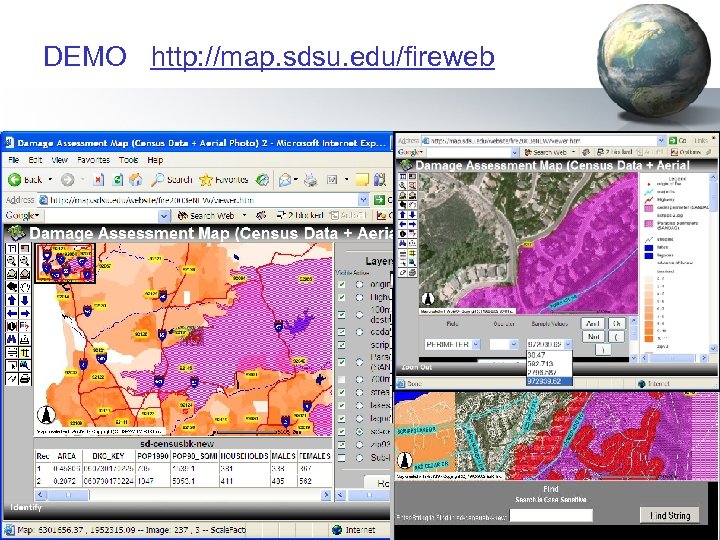Click the Find String button

[x=670, y=515]
